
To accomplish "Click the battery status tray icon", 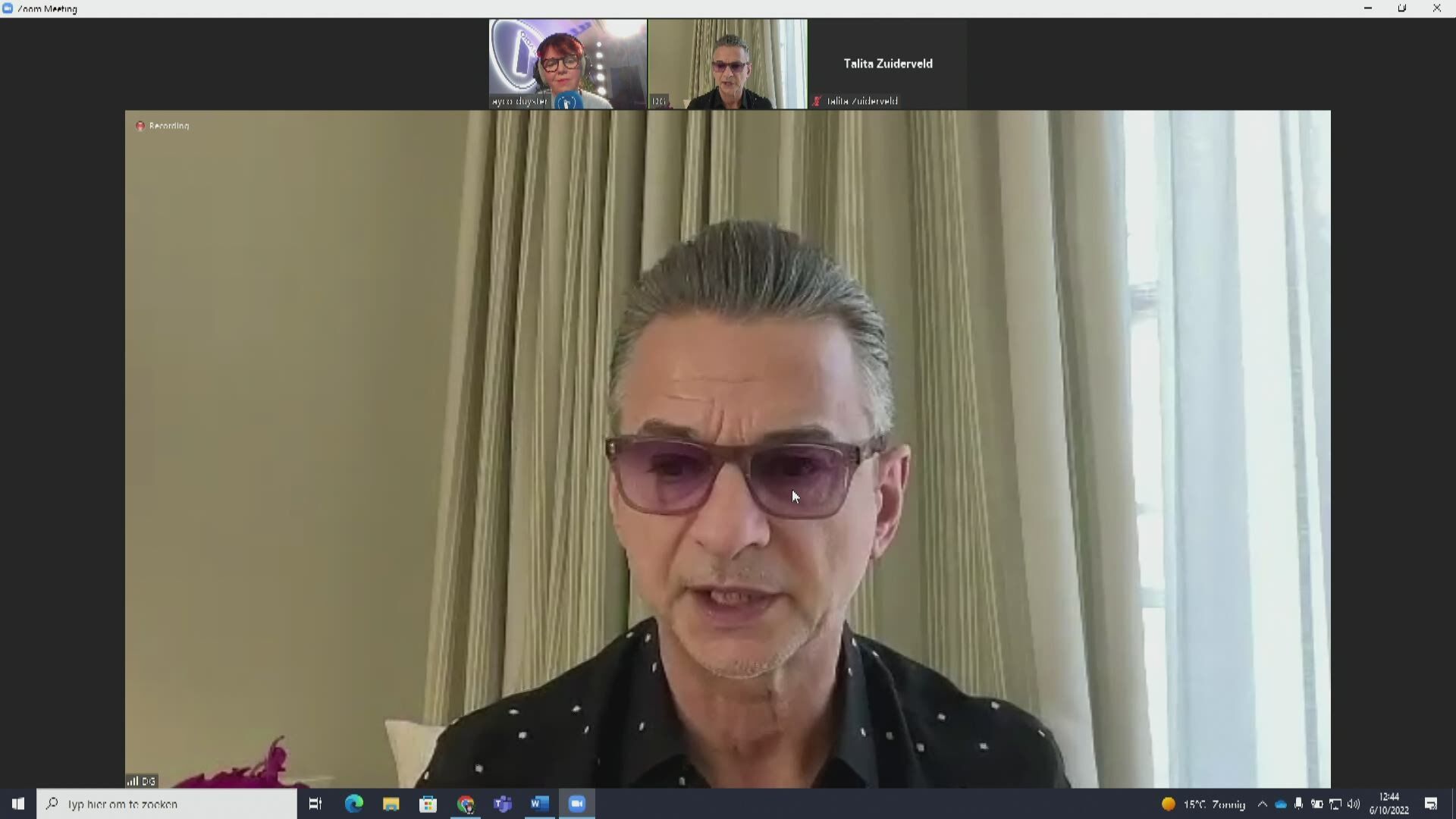I will (x=1317, y=804).
